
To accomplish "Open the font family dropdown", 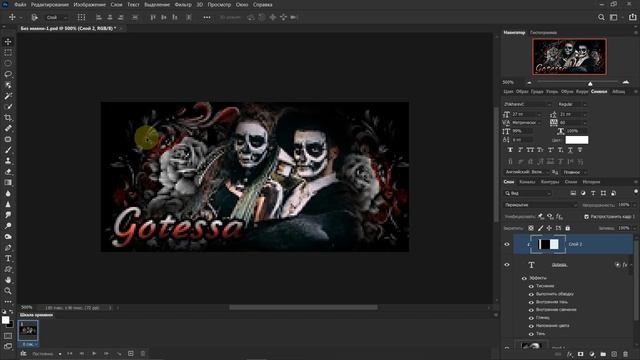I will point(527,104).
